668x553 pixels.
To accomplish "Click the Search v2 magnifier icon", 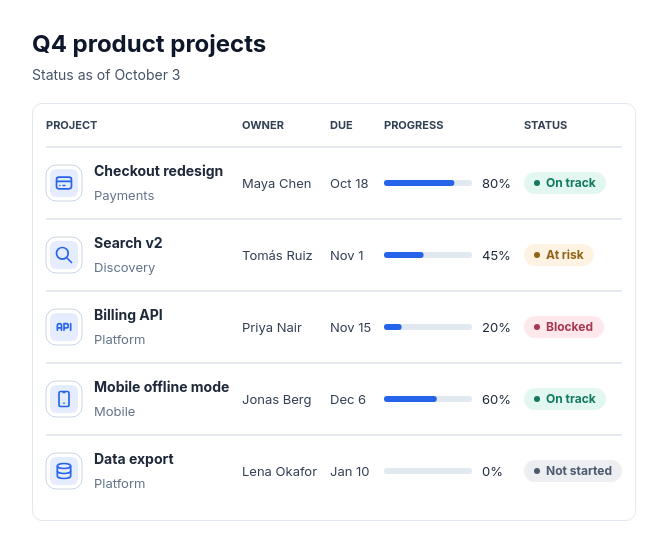I will [64, 255].
